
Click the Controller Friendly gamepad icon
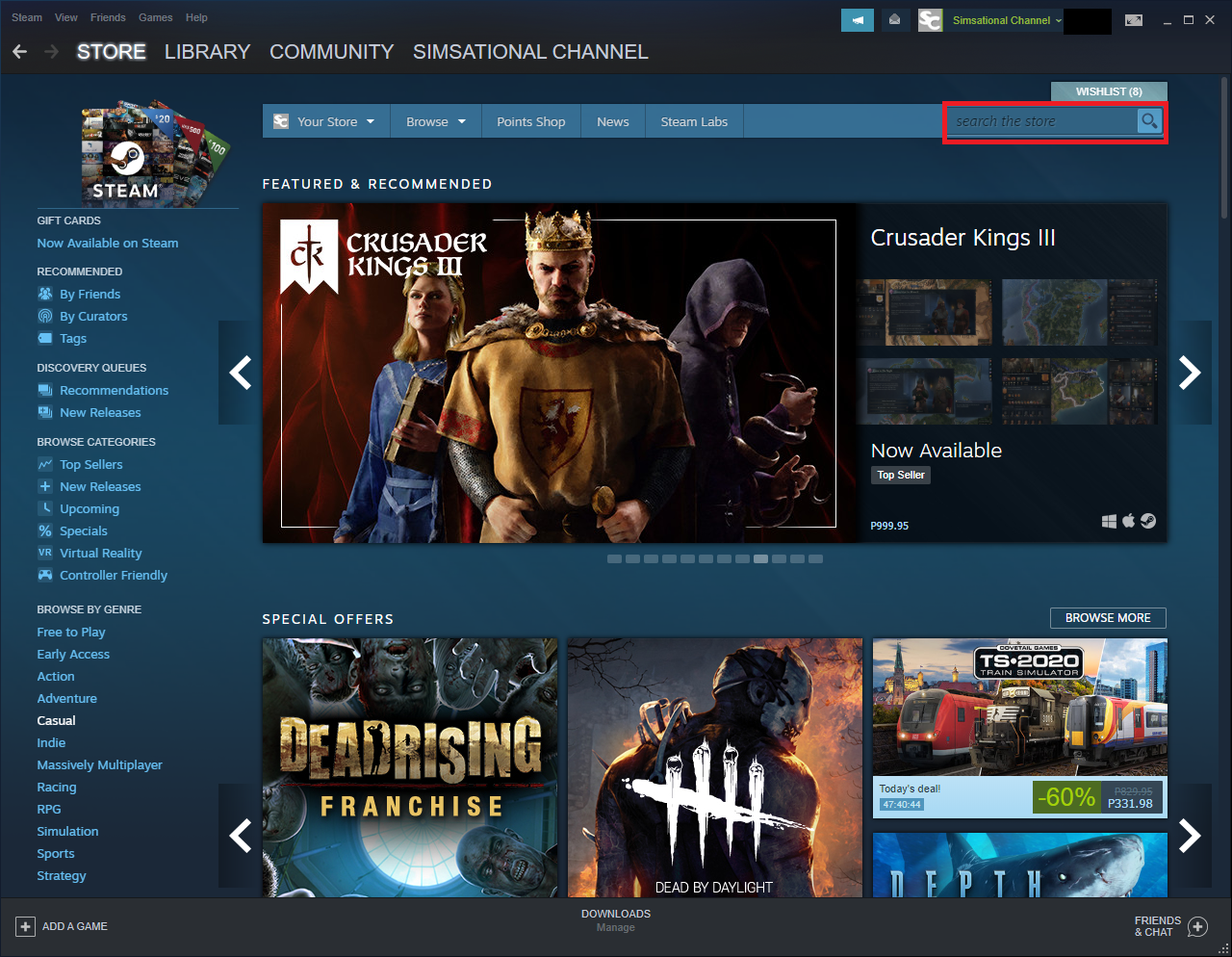(45, 575)
